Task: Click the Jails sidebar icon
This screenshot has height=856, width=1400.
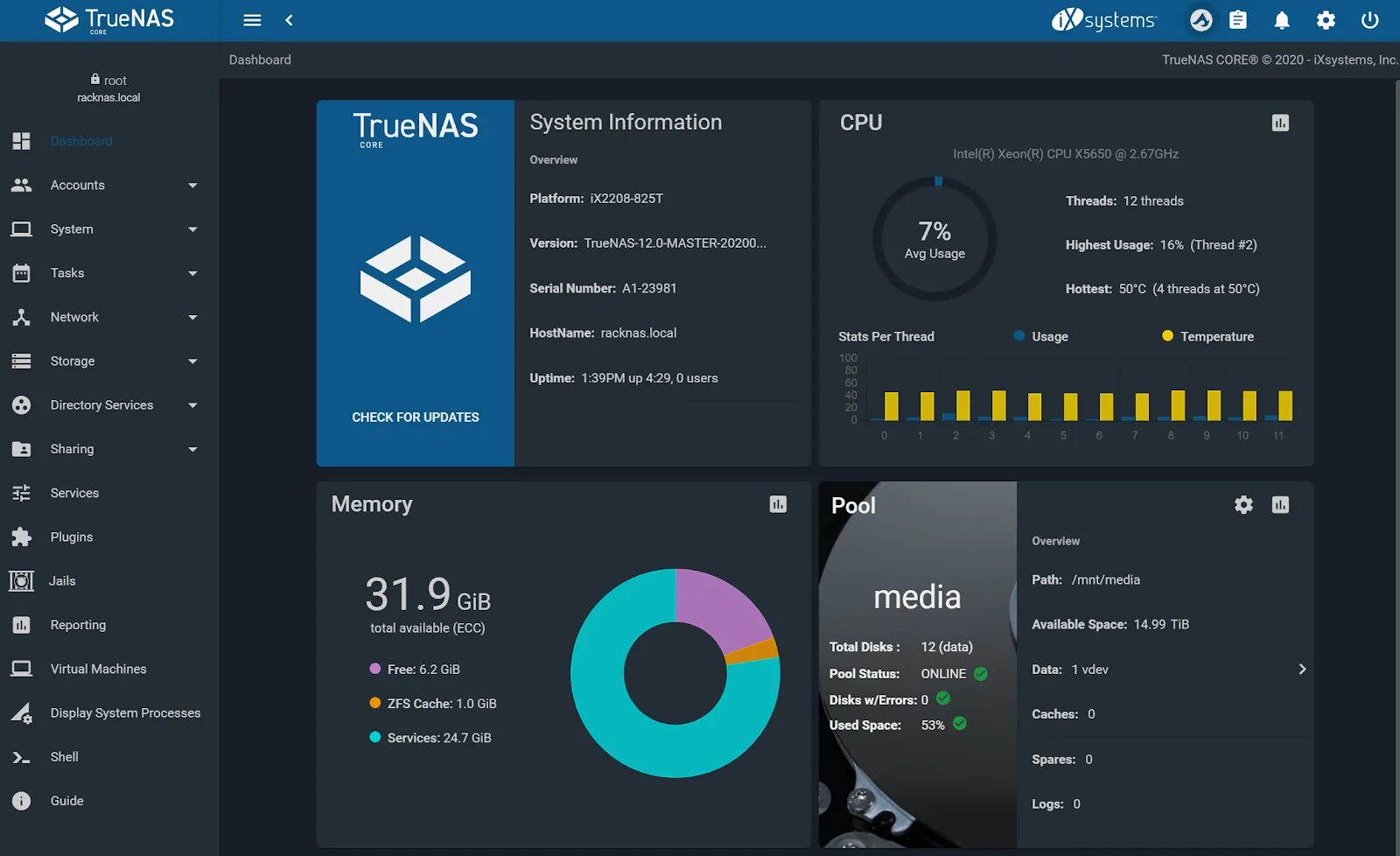Action: [x=21, y=581]
